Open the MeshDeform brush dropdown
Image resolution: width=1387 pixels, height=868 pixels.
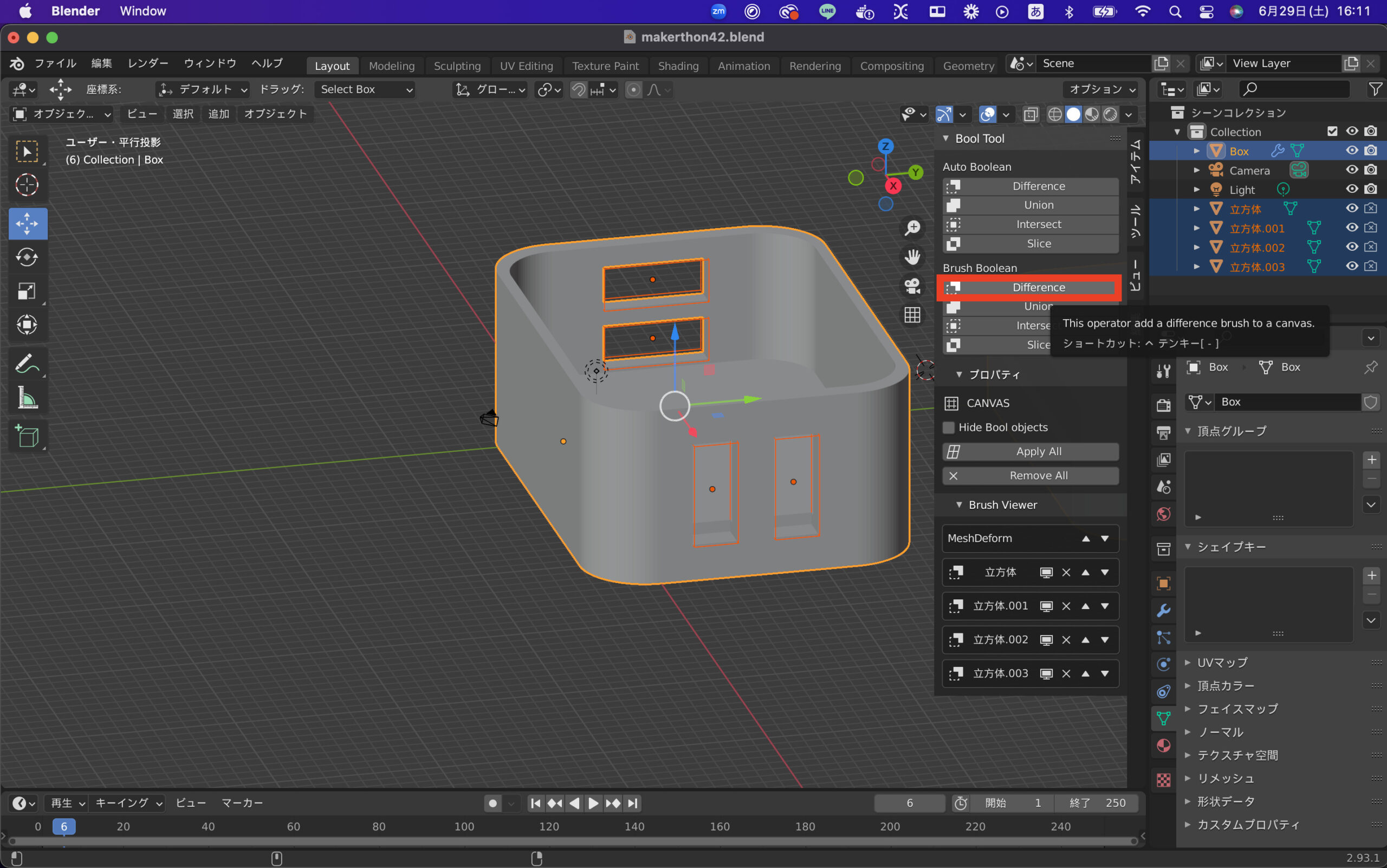point(1029,538)
